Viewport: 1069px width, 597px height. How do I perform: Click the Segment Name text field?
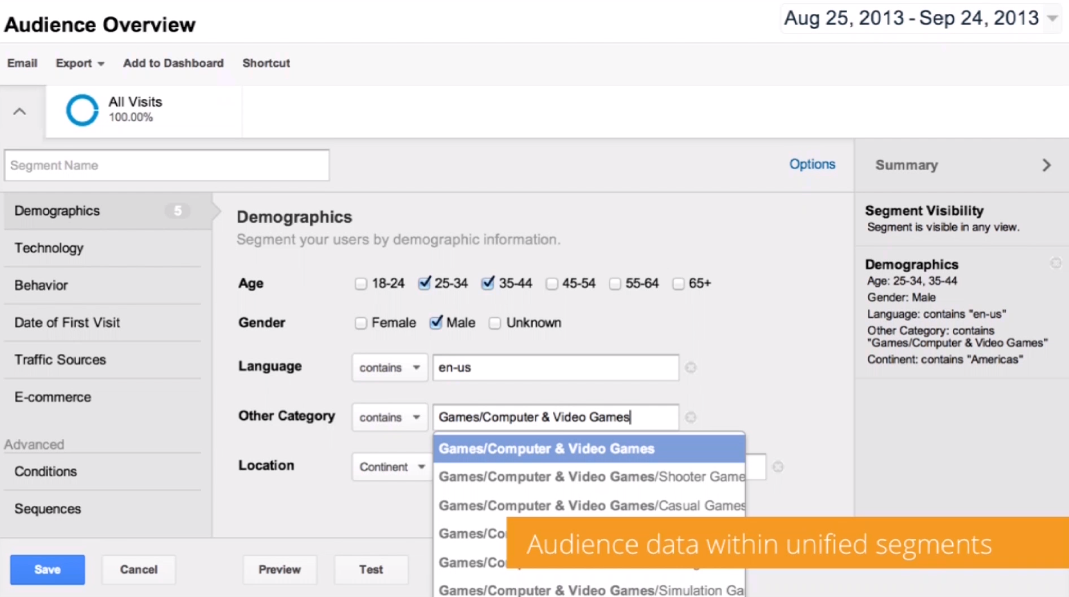(167, 166)
